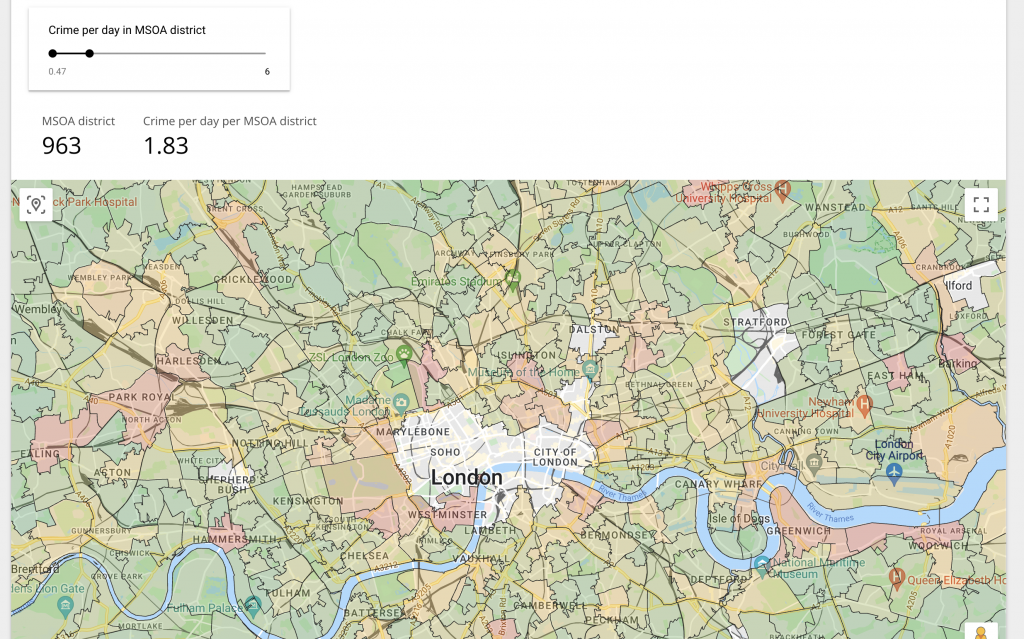
Task: Click the CITY OF LONDON map label
Action: pos(555,457)
